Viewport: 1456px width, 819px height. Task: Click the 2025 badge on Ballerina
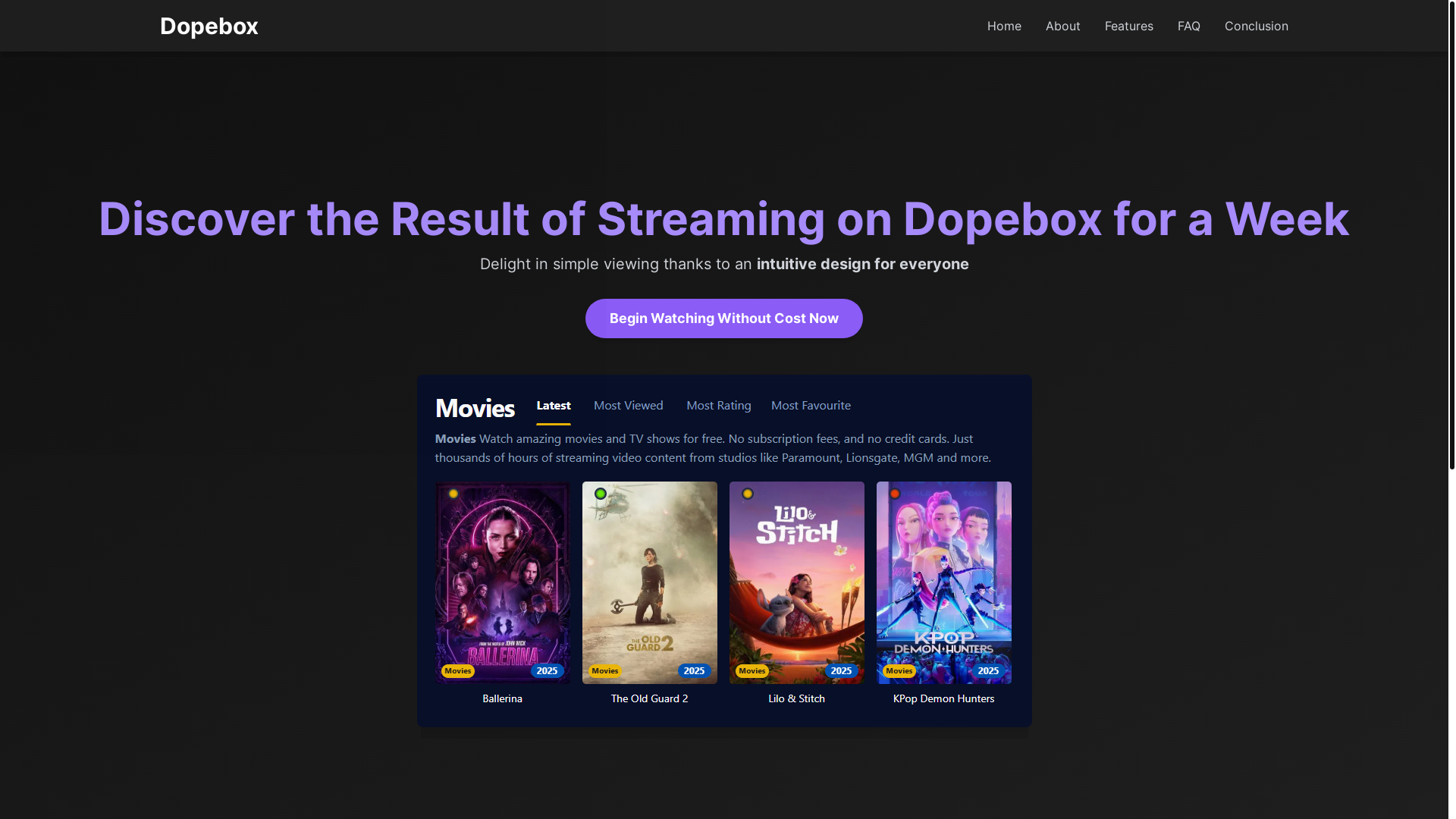547,670
